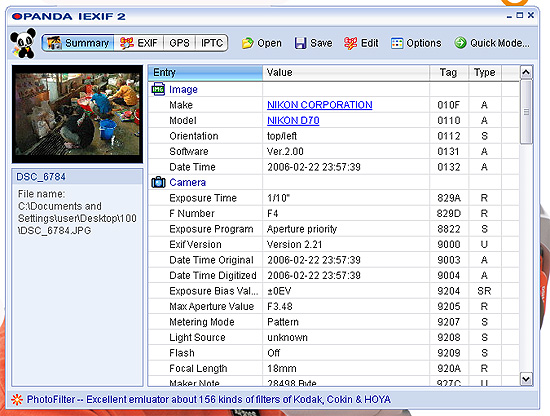Open the EXIF tab
Viewport: 550px width, 416px height.
click(139, 43)
